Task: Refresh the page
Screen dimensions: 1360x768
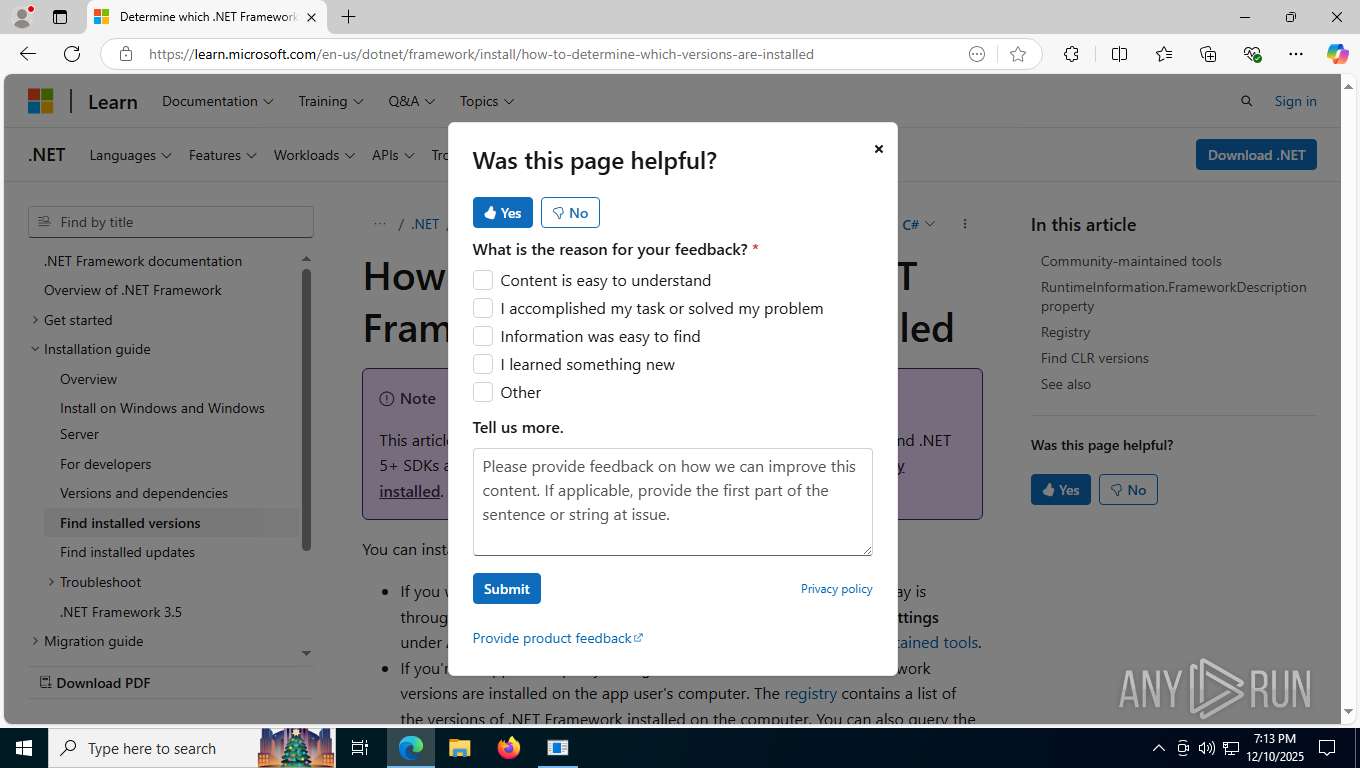Action: 72,54
